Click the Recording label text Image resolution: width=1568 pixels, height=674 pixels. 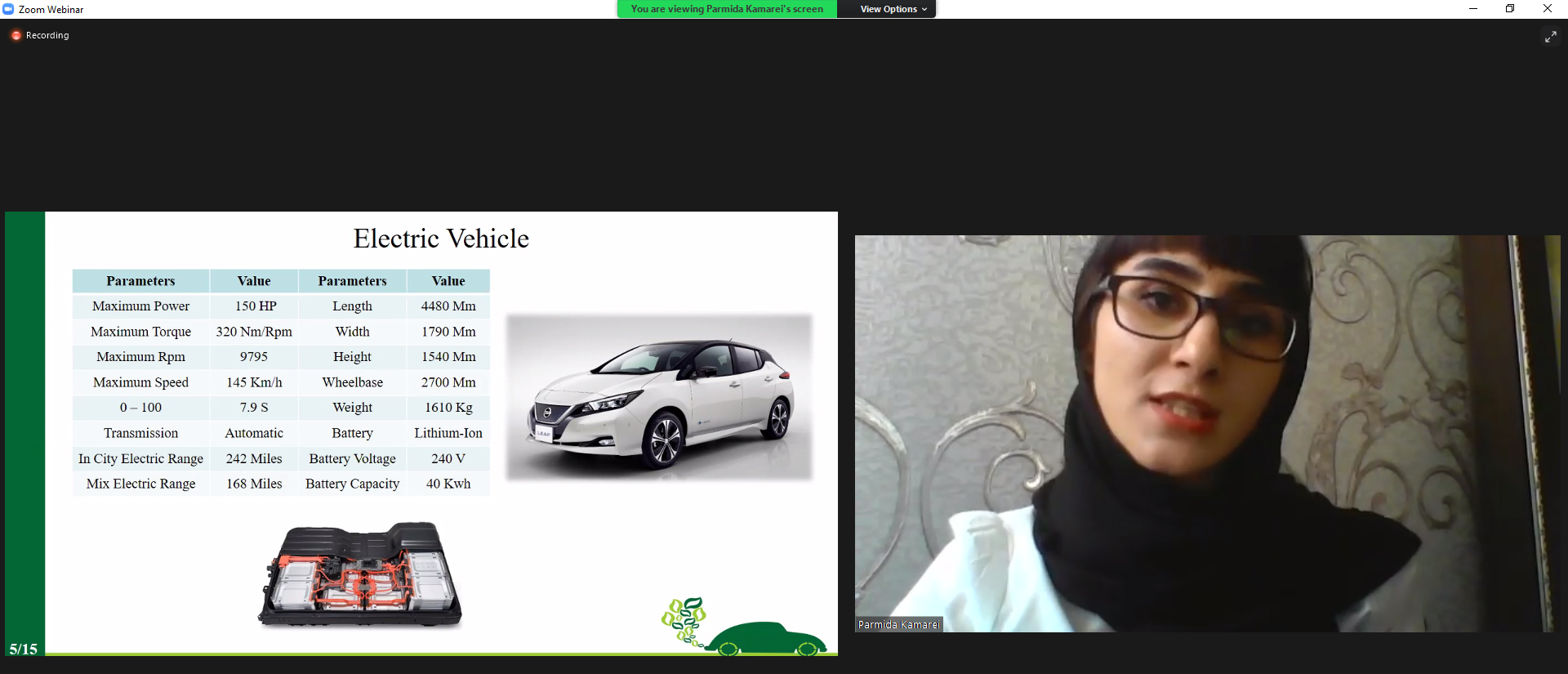pyautogui.click(x=47, y=35)
